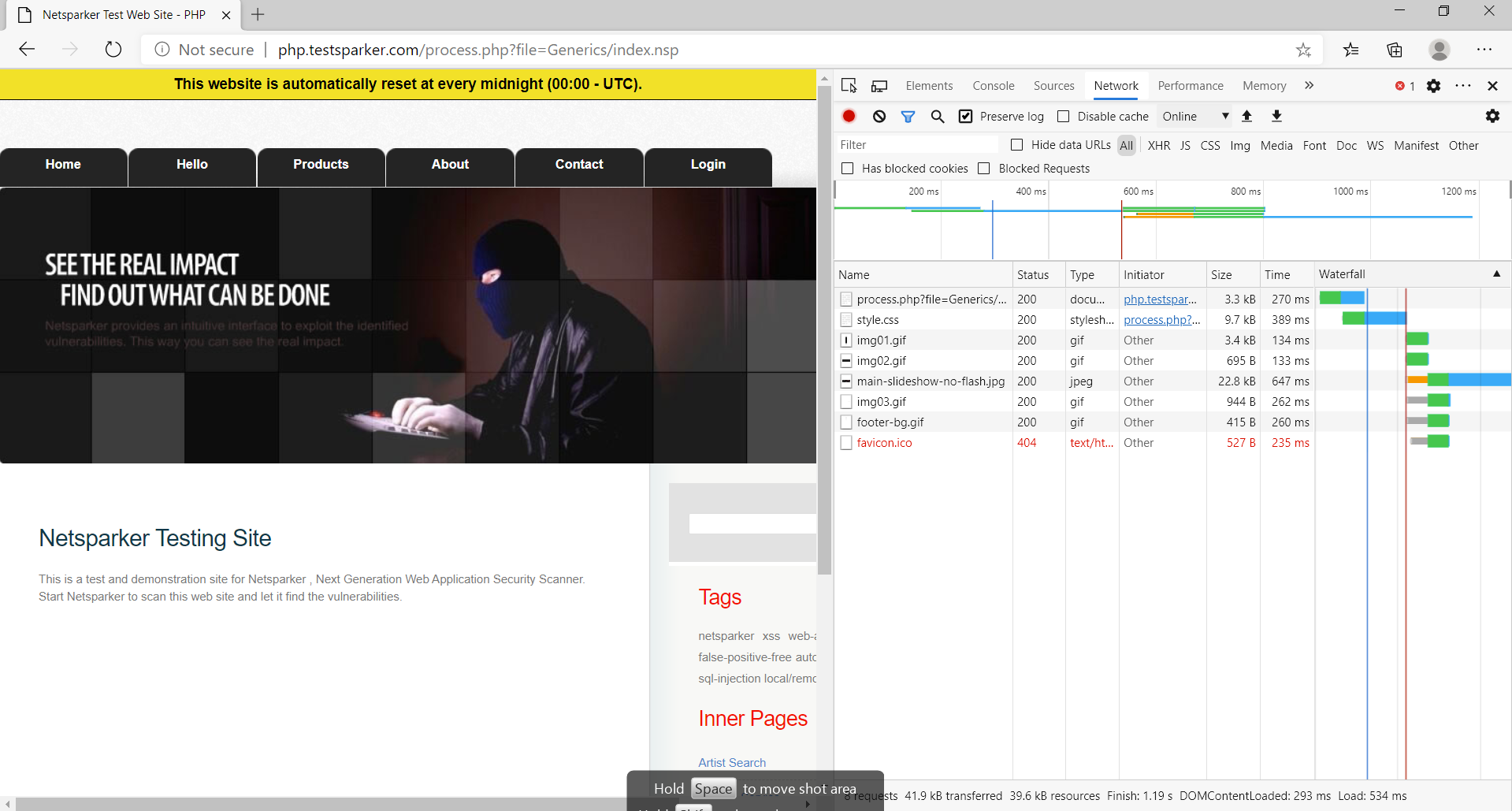Open the user profile avatar

[x=1440, y=50]
